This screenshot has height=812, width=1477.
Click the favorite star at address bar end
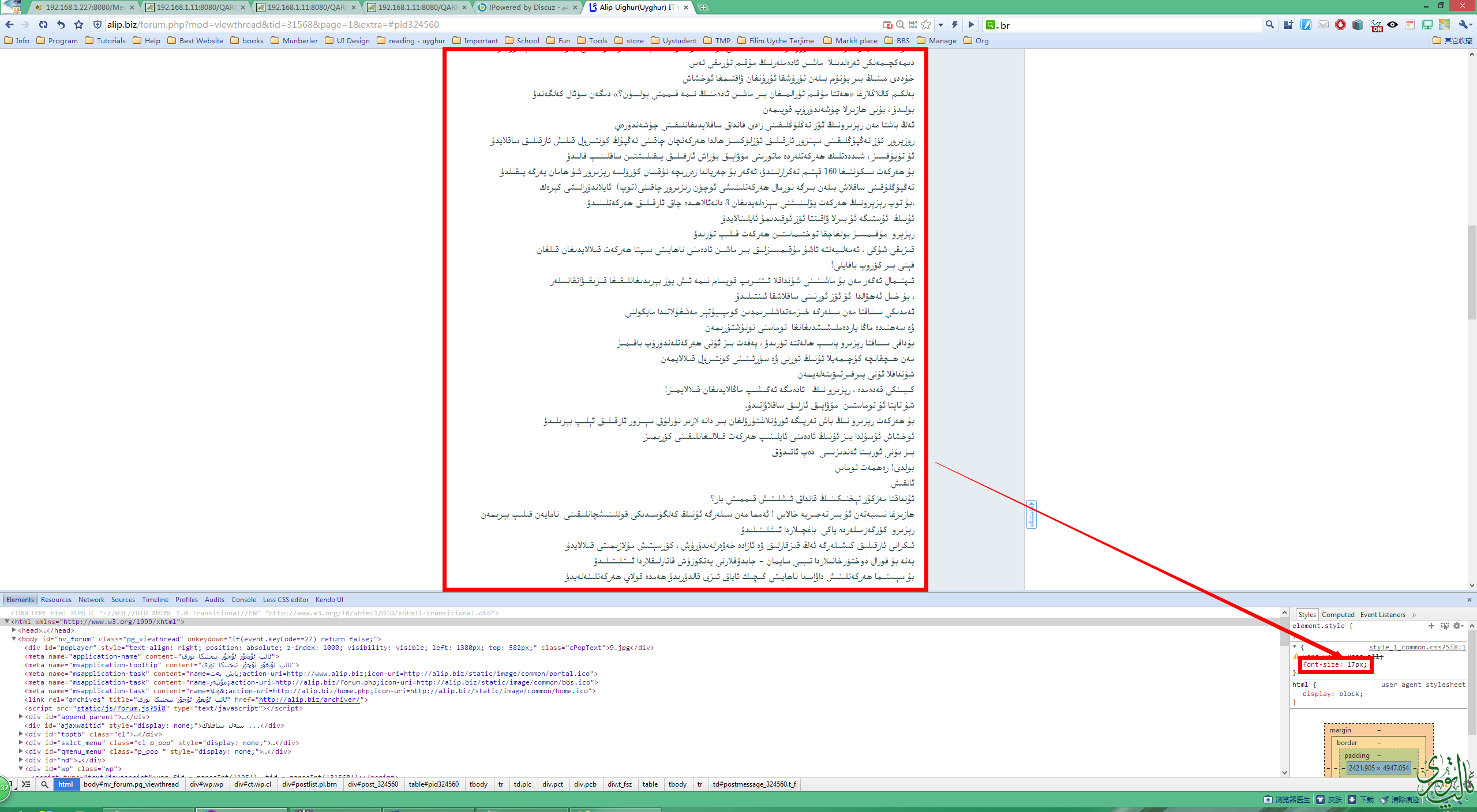(x=926, y=25)
